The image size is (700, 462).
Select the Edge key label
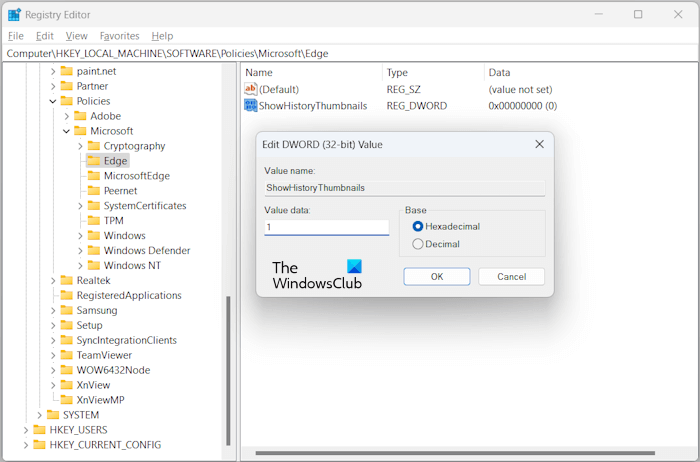(x=115, y=161)
